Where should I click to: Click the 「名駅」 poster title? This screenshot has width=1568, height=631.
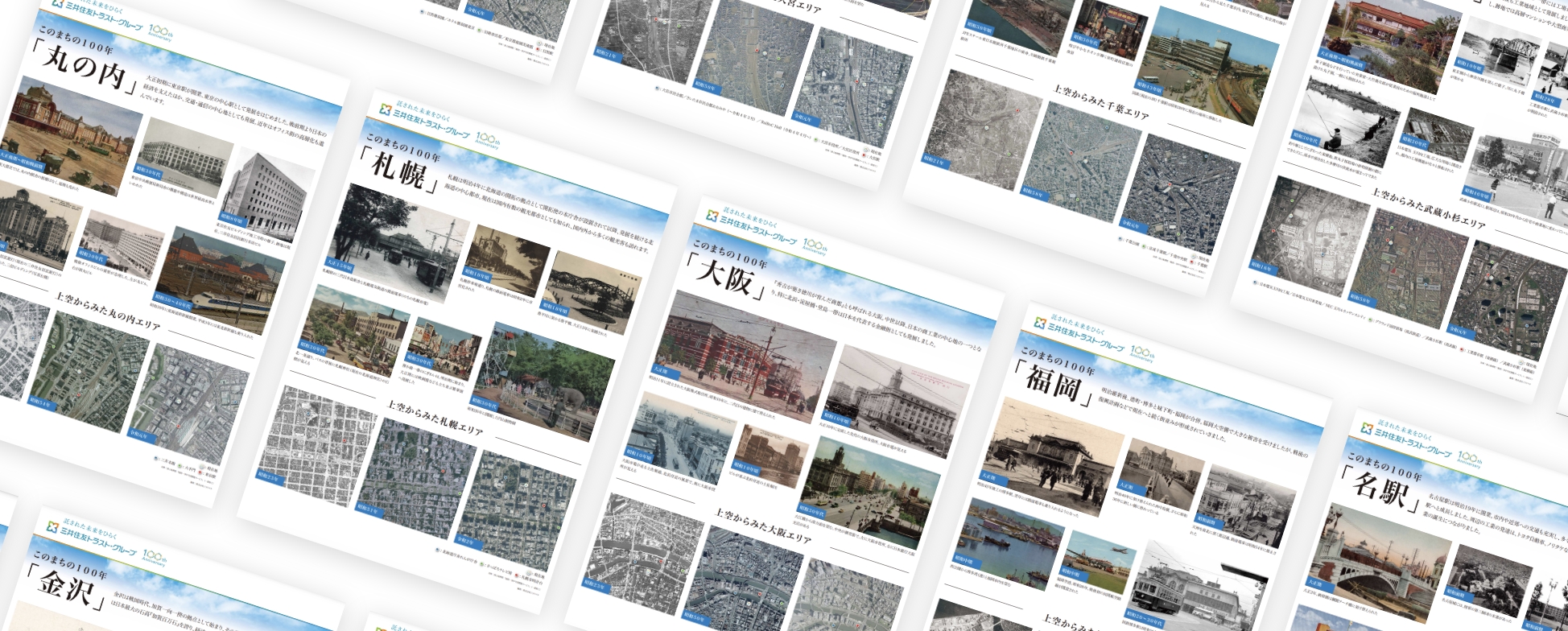point(1384,488)
